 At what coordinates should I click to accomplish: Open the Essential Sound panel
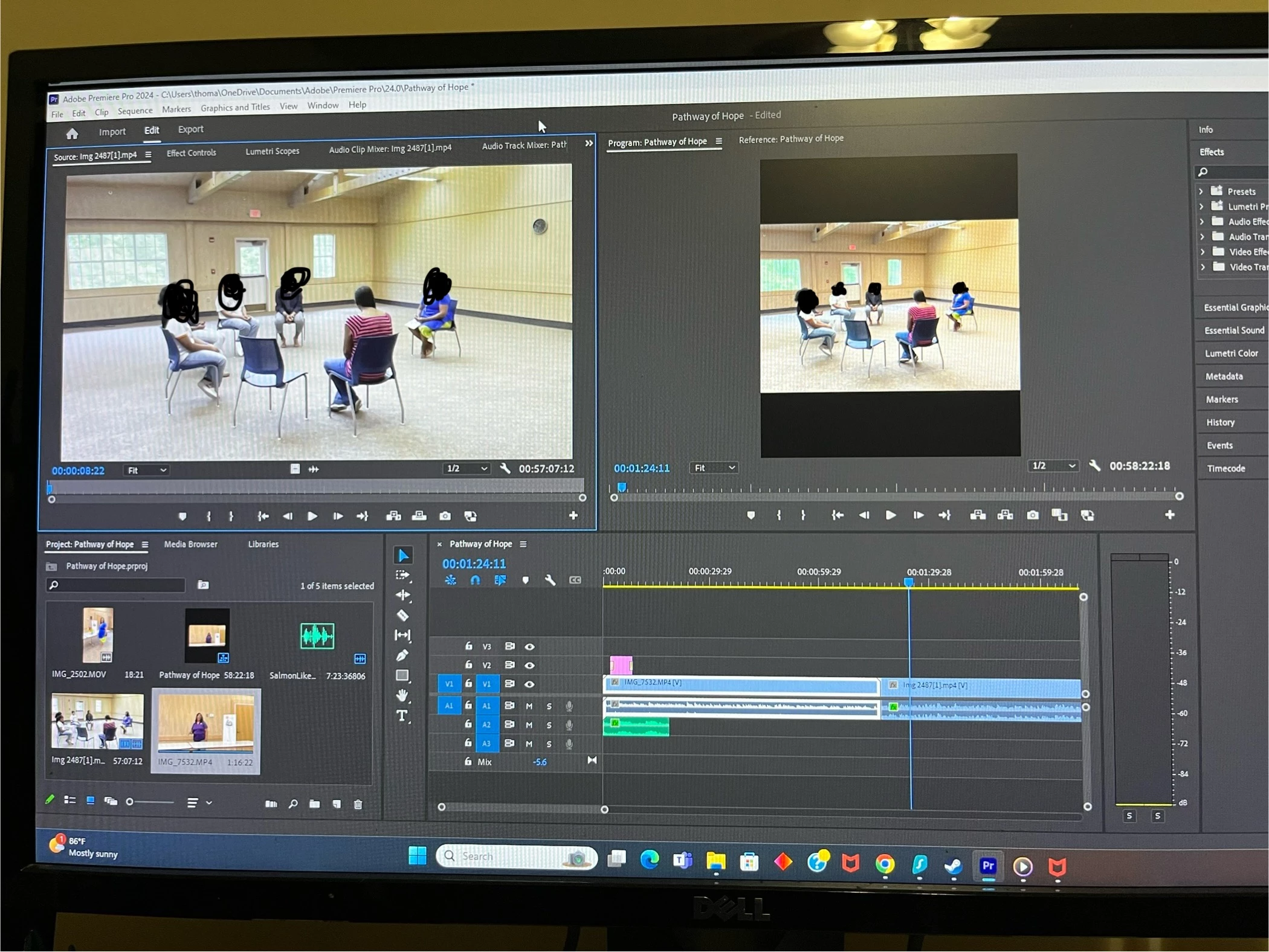pyautogui.click(x=1233, y=330)
